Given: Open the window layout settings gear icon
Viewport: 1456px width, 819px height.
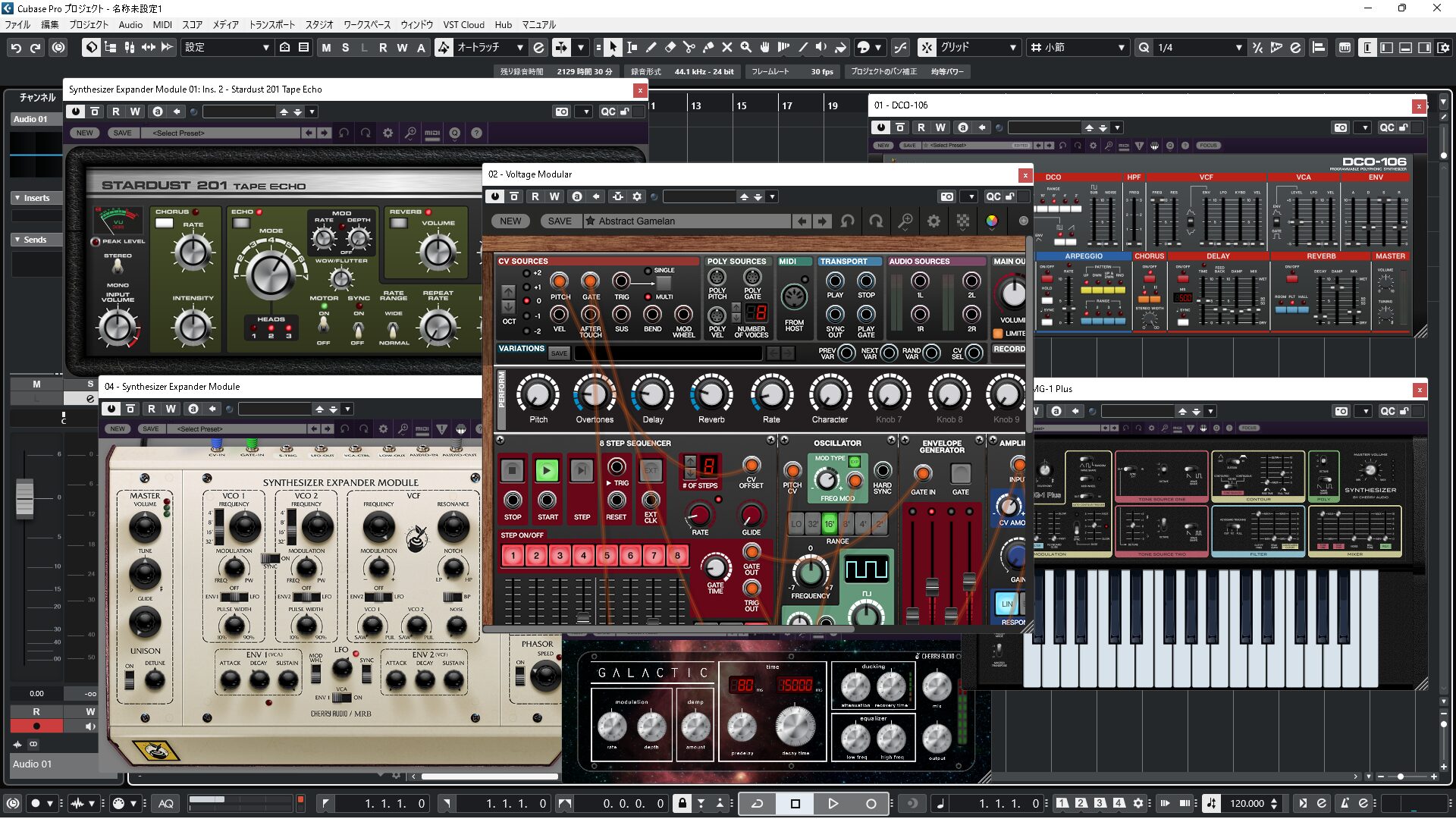Looking at the screenshot, I should click(x=1443, y=47).
